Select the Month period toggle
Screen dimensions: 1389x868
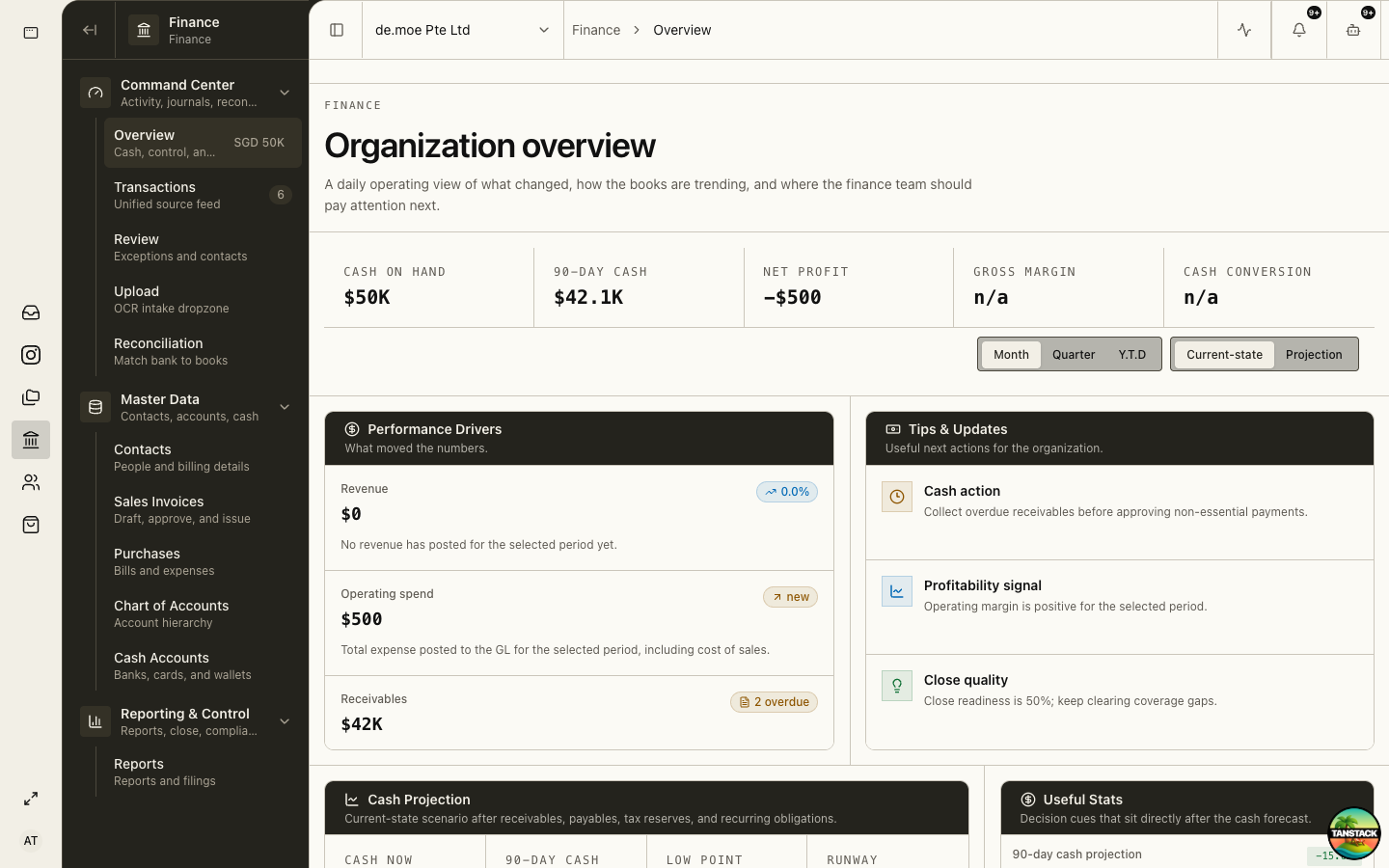coord(1011,354)
